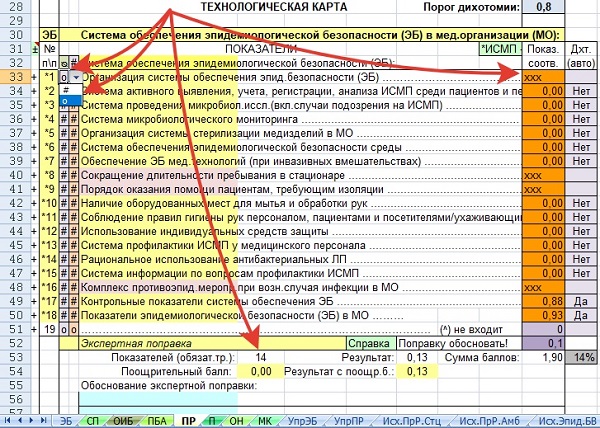Select the 'Нет' cell in row 34
The image size is (600, 428).
point(581,91)
